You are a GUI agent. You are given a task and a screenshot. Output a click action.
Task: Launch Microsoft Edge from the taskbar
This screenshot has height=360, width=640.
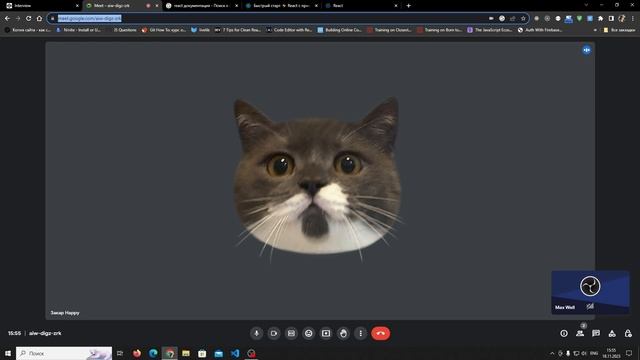[x=153, y=353]
